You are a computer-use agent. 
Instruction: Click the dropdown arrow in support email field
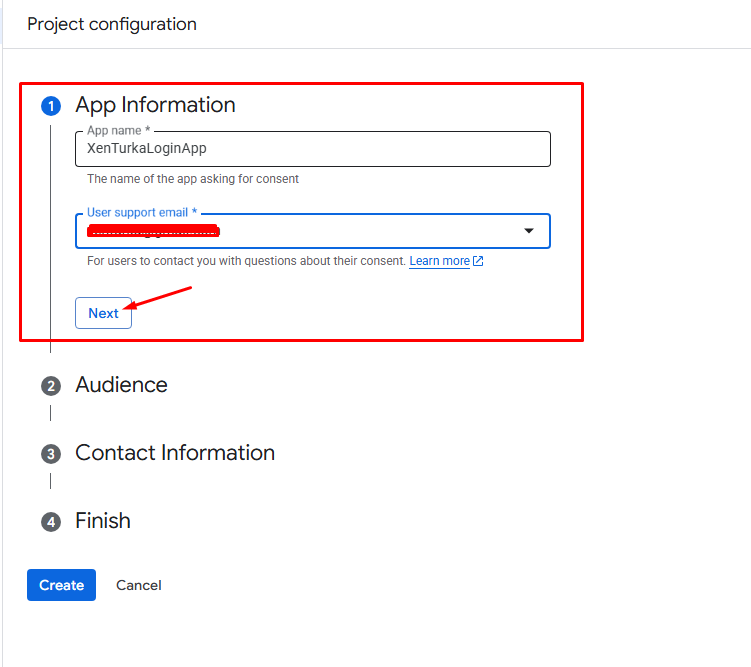click(529, 231)
